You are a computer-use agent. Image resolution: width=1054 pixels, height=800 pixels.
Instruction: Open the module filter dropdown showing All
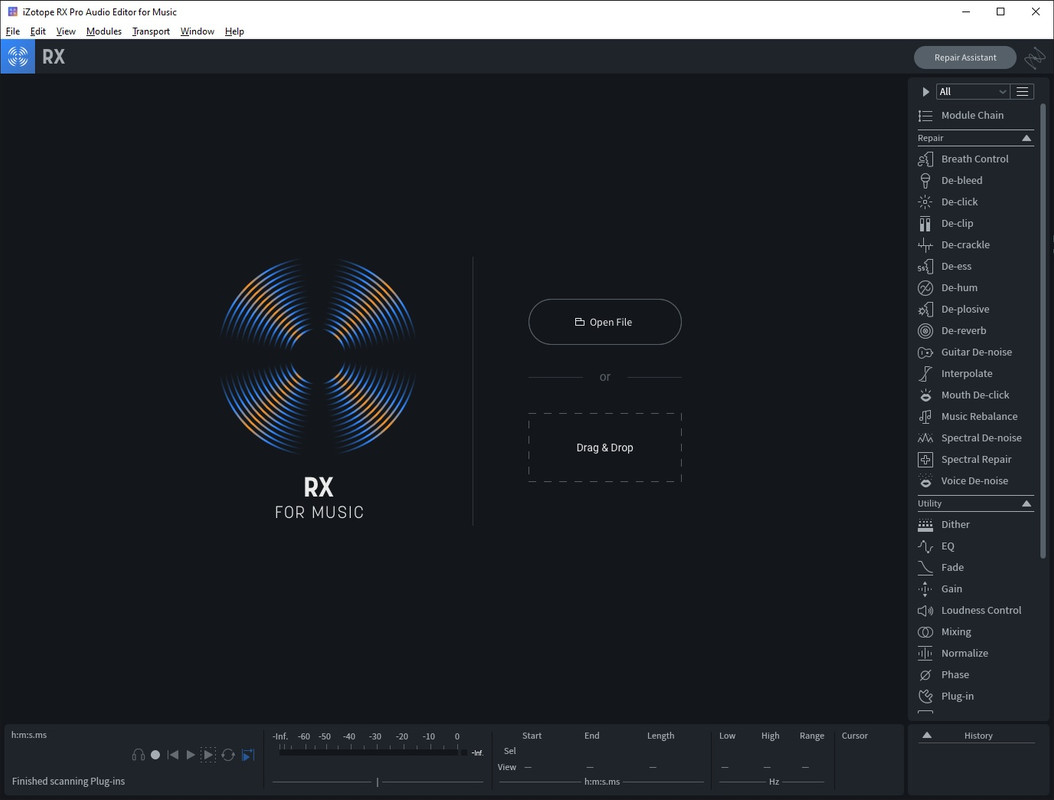[973, 91]
